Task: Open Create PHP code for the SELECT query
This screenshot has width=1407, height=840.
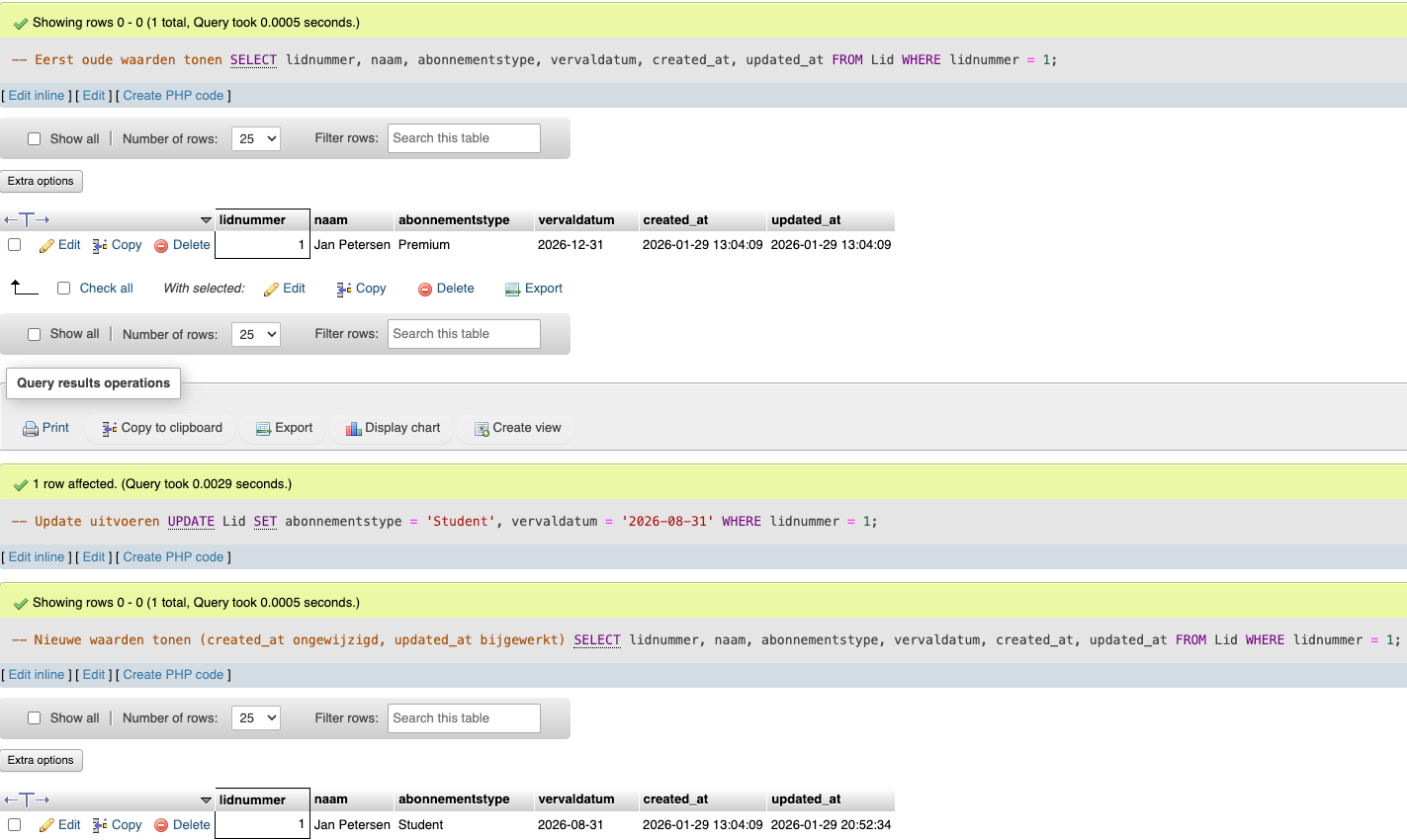Action: coord(174,95)
